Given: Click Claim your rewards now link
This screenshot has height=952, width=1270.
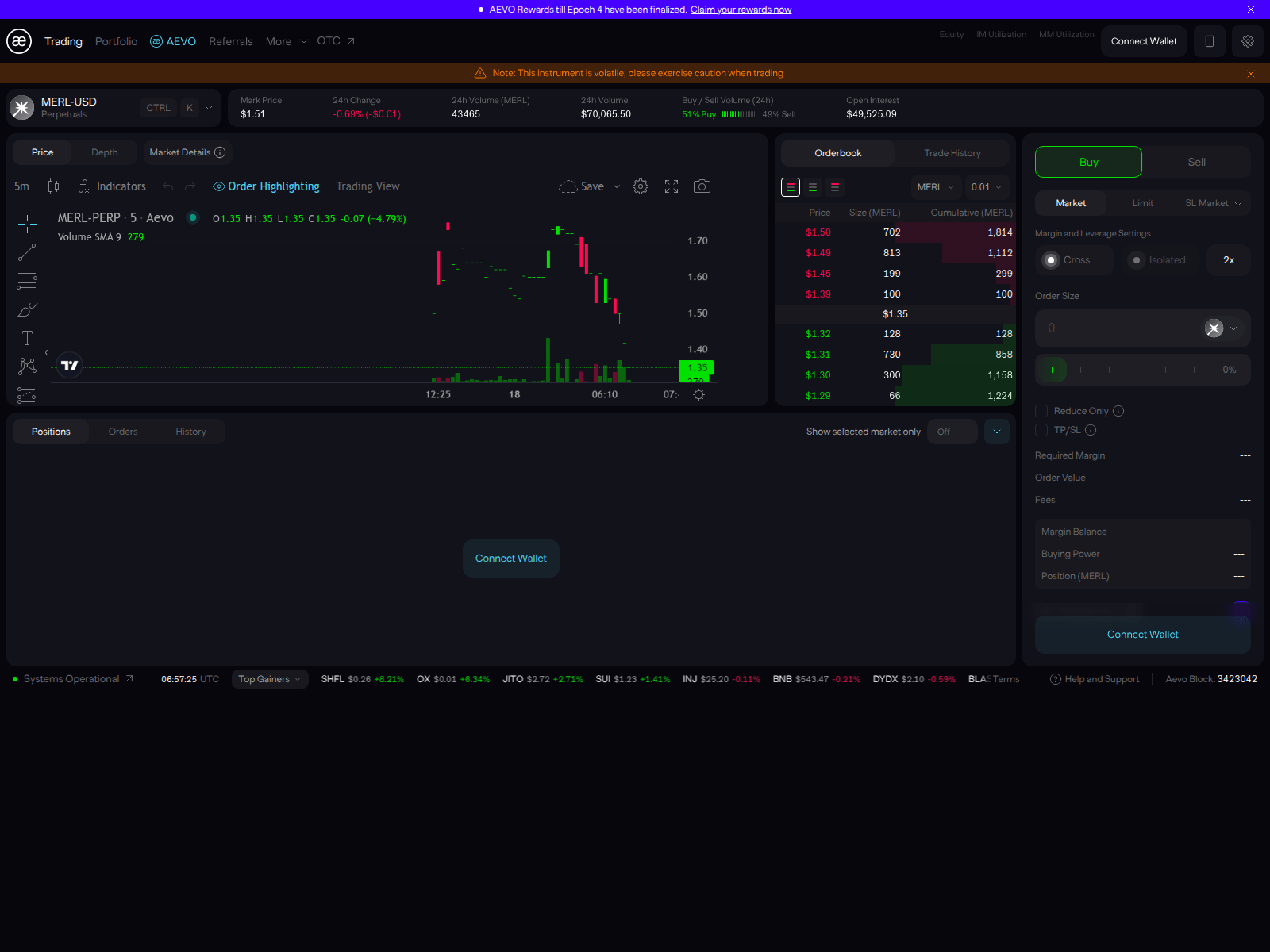Looking at the screenshot, I should pos(741,10).
